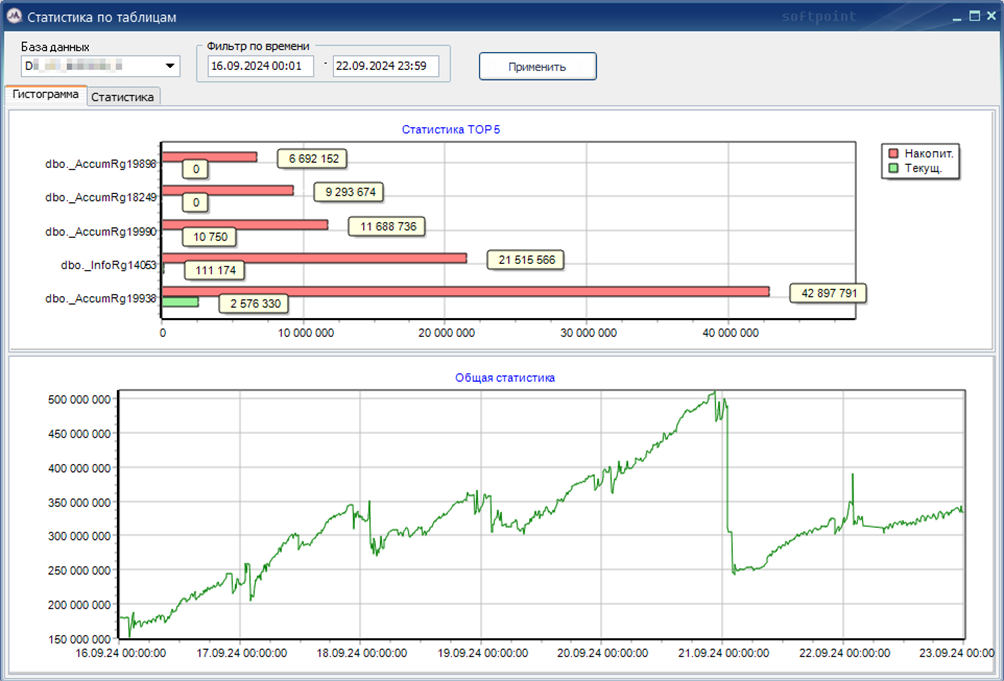This screenshot has width=1004, height=681.
Task: Minimize the Статистика по таблицам window
Action: tap(957, 16)
